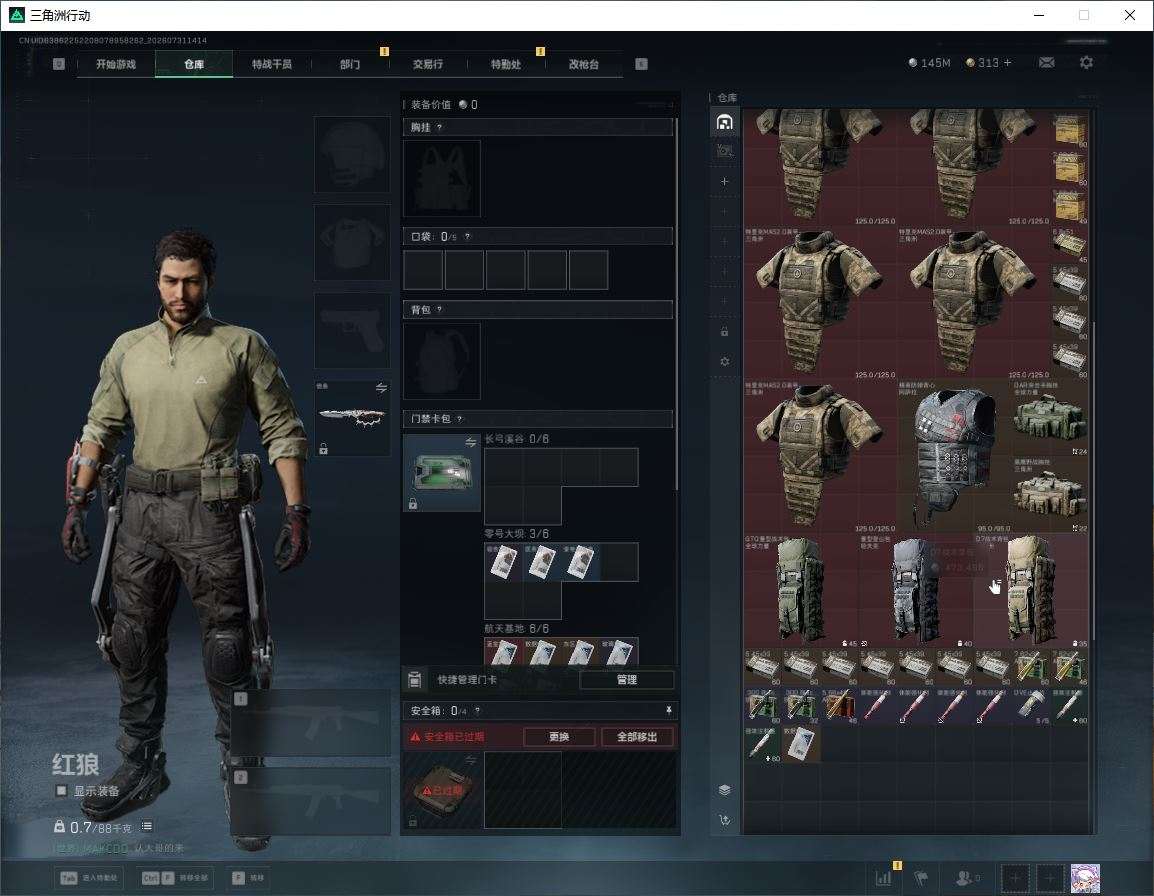Select the DAR chest rig item
The width and height of the screenshot is (1154, 896).
point(1050,417)
